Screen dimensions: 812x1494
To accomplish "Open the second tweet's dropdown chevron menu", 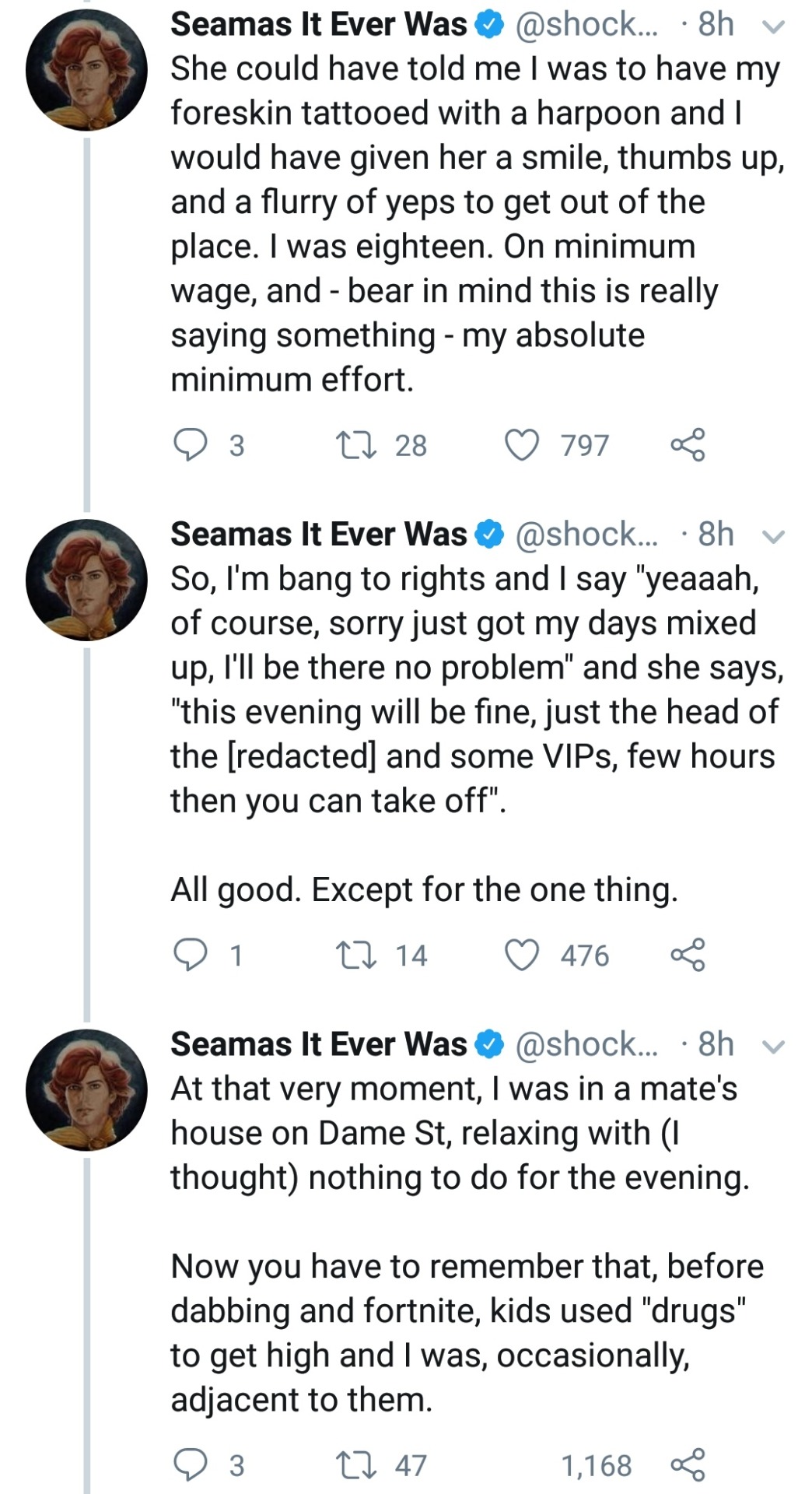I will pyautogui.click(x=773, y=536).
